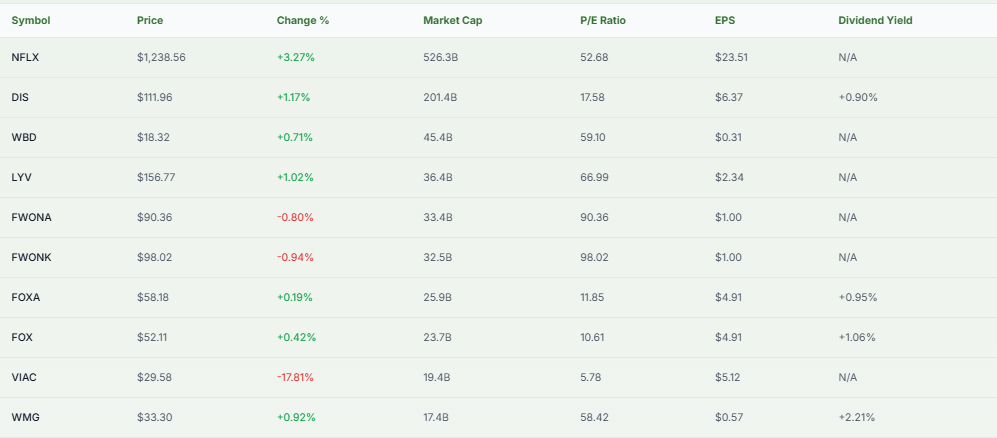997x438 pixels.
Task: Click the Dividend Yield column header
Action: click(875, 20)
